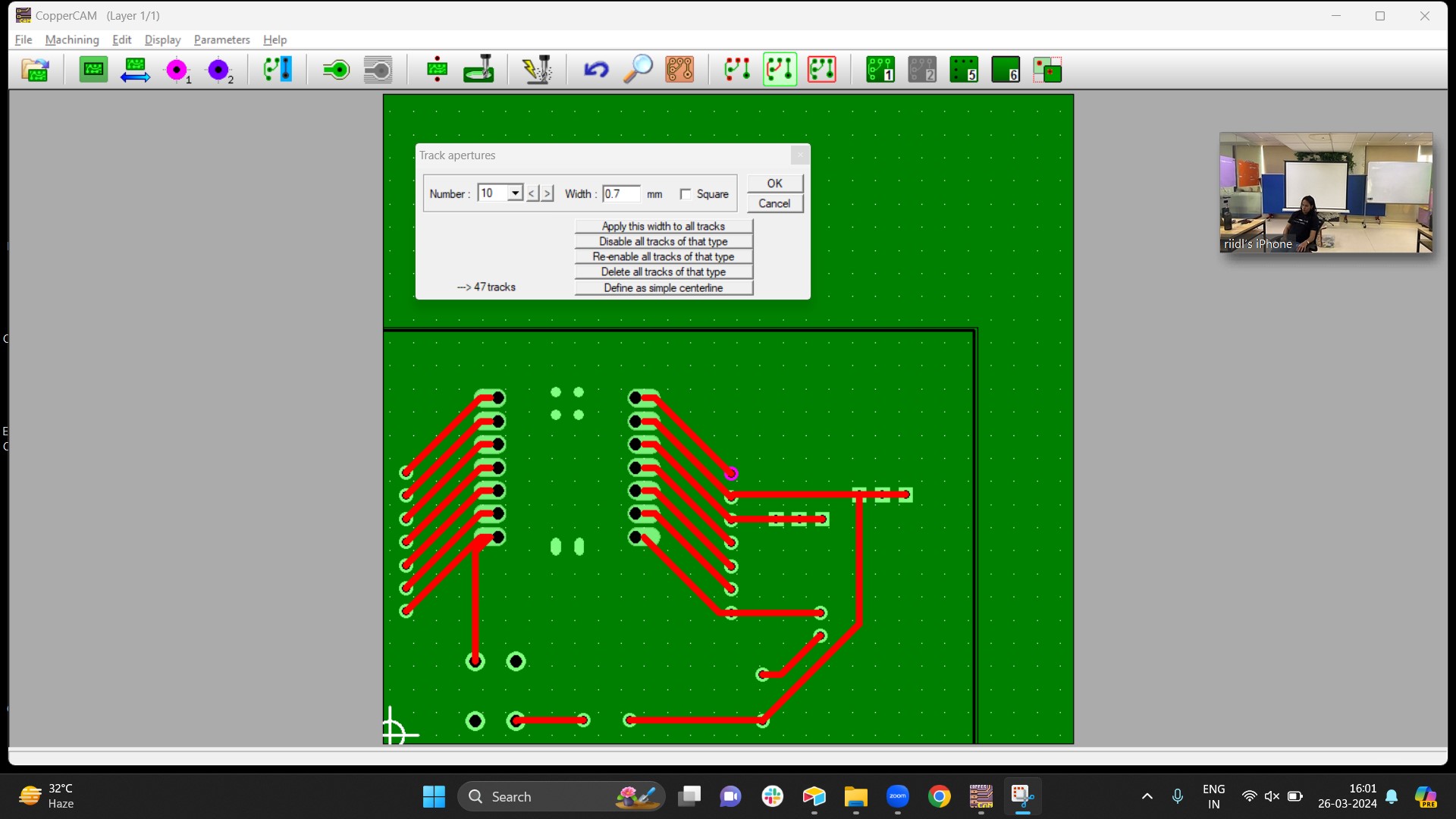Click the track and blue pad highlight icon
The image size is (1456, 819).
point(277,71)
